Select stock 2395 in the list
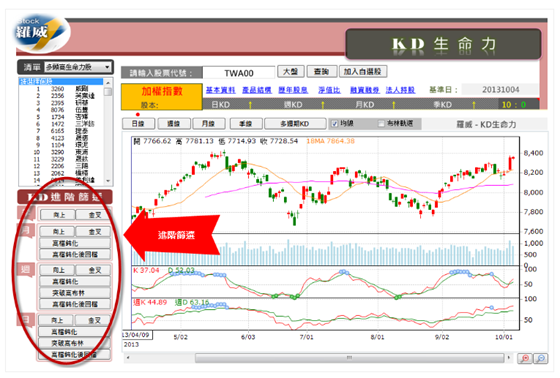 [61, 103]
